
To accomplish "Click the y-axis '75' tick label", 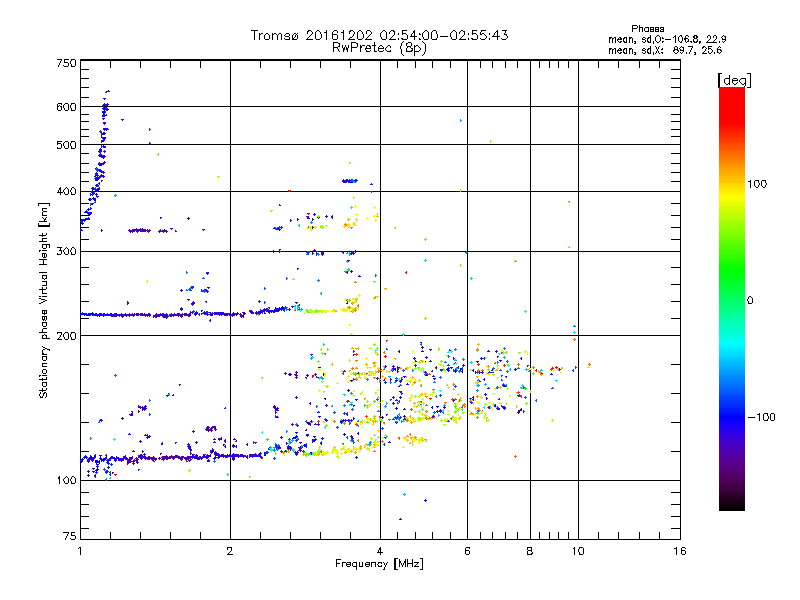I will tap(70, 536).
